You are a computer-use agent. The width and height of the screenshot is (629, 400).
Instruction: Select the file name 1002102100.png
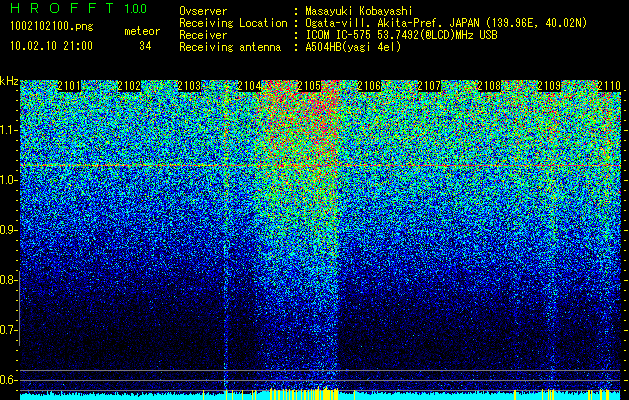click(x=52, y=27)
